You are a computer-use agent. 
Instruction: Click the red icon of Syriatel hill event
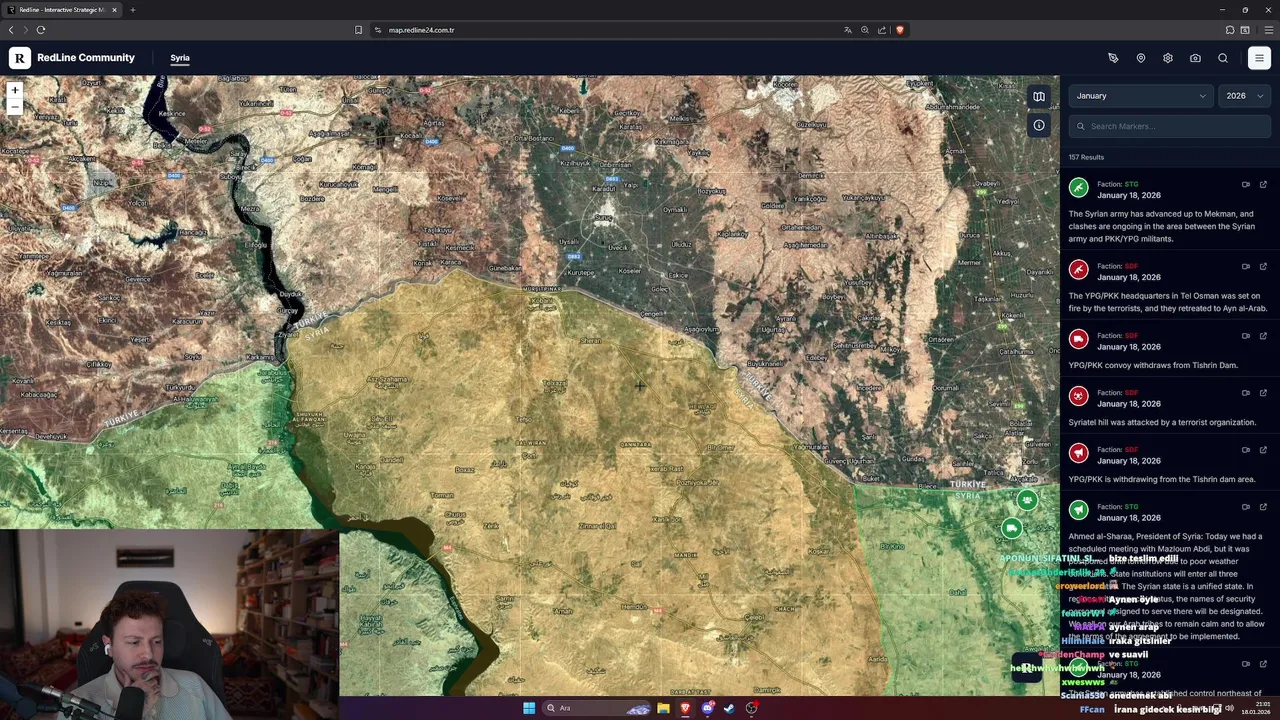1078,396
